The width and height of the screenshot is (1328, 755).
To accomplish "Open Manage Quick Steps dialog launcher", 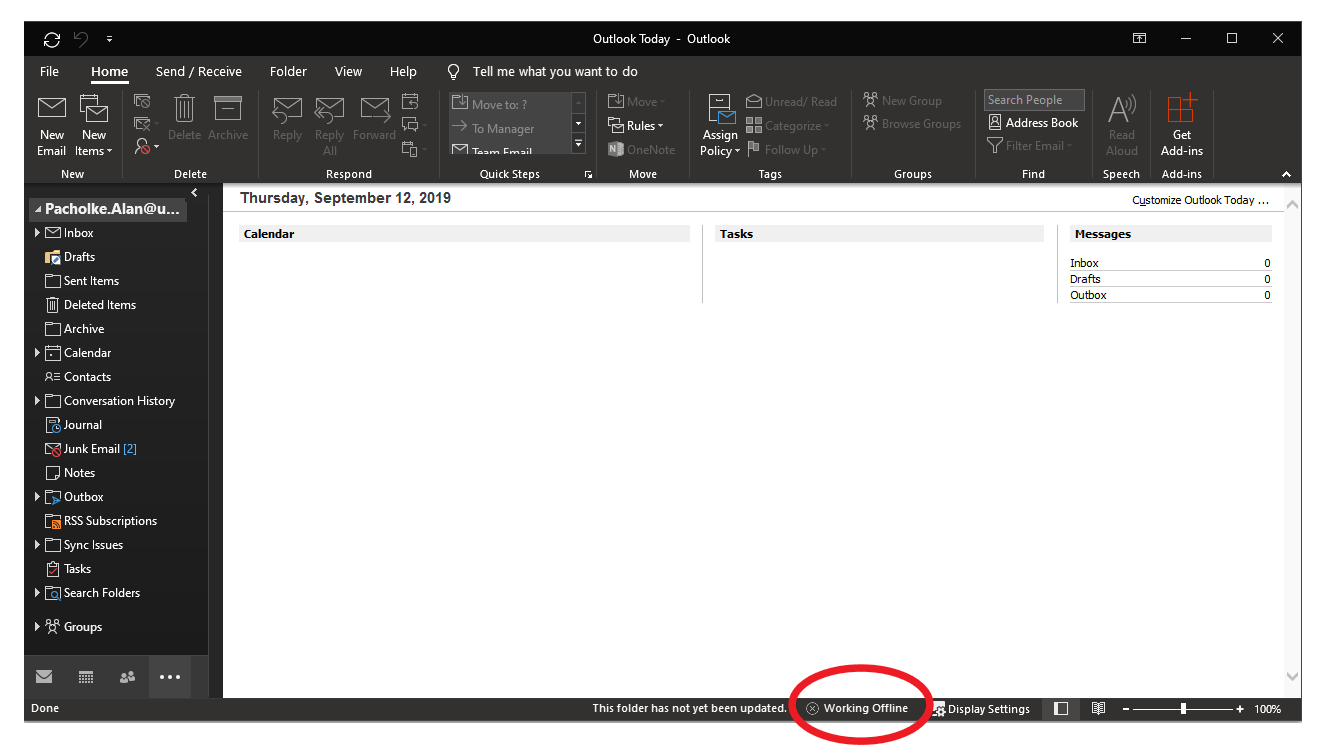I will click(589, 175).
